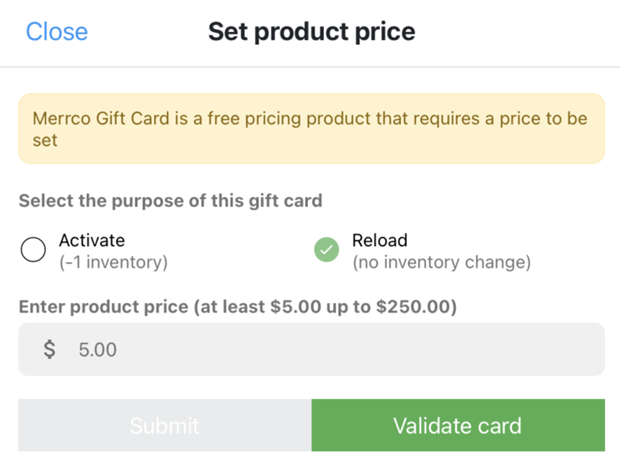Click the '(-1 inventory)' subtext
The width and height of the screenshot is (620, 464).
[113, 263]
